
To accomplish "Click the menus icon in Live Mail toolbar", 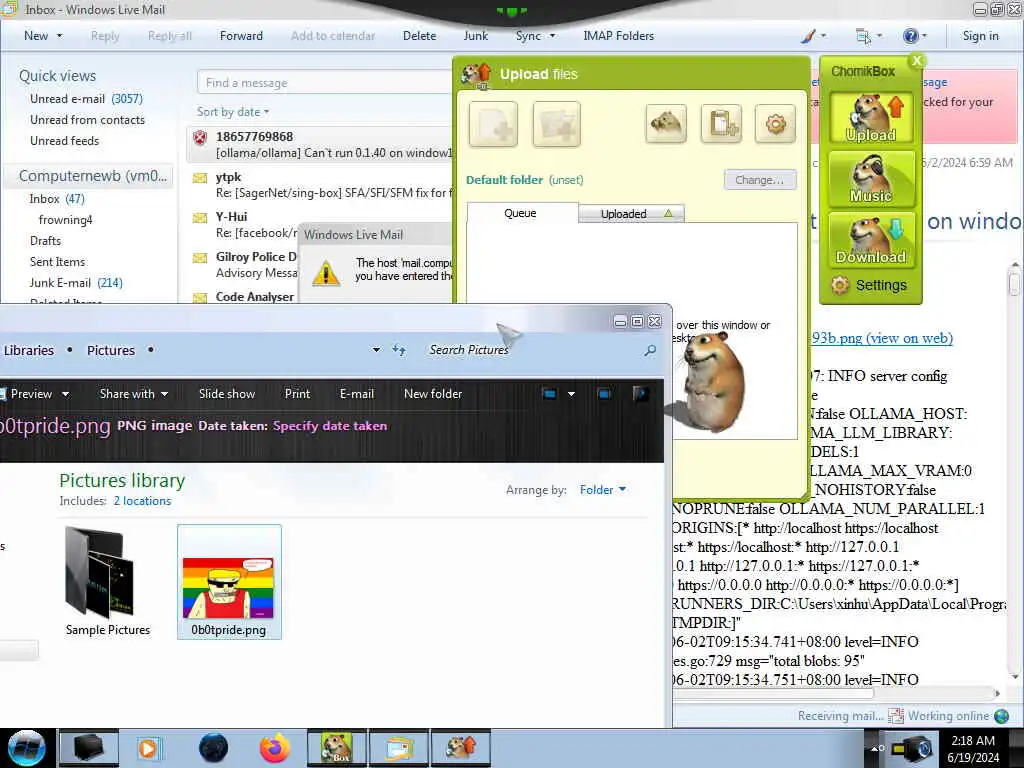I will coord(863,37).
